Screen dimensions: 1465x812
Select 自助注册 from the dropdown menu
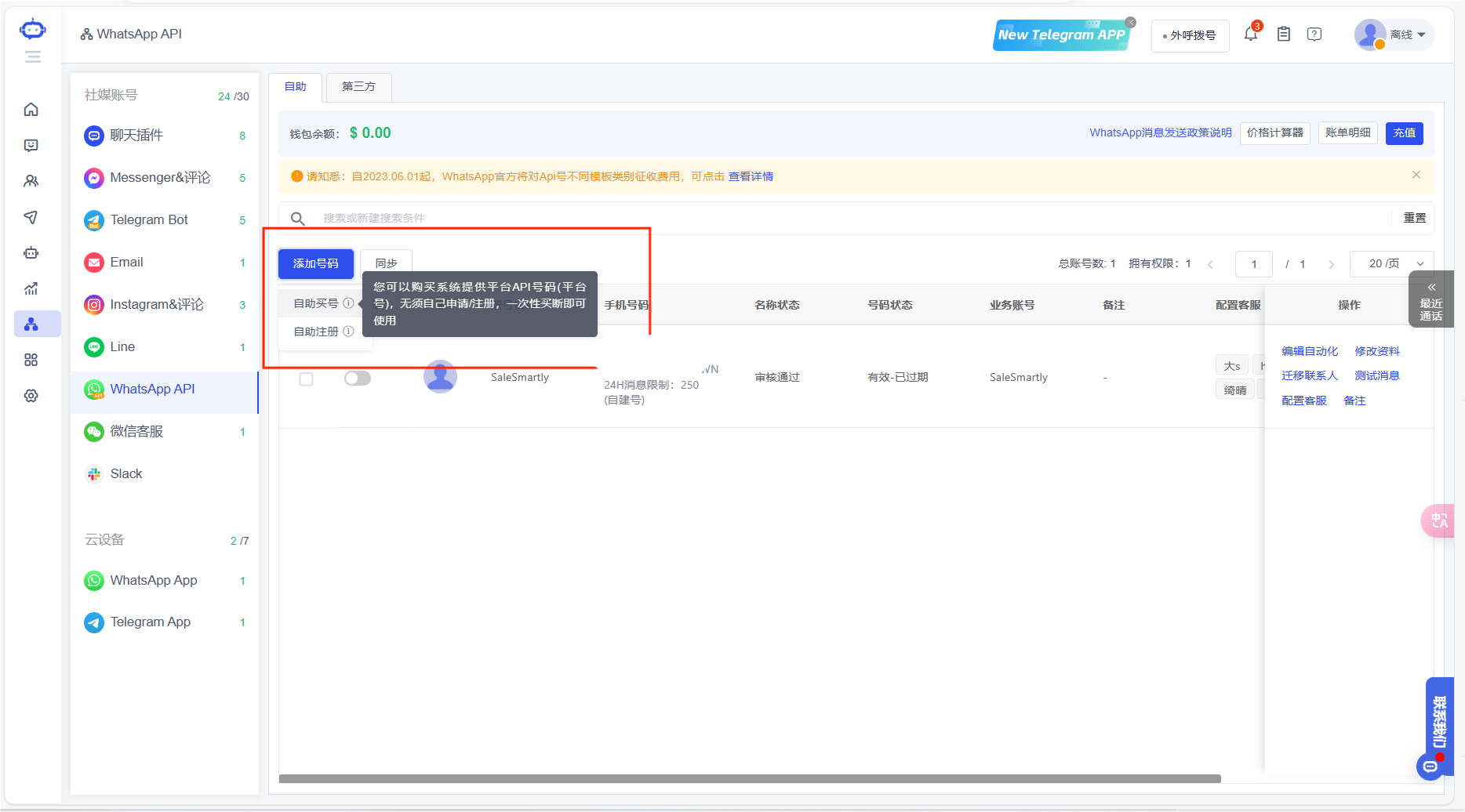pyautogui.click(x=316, y=332)
